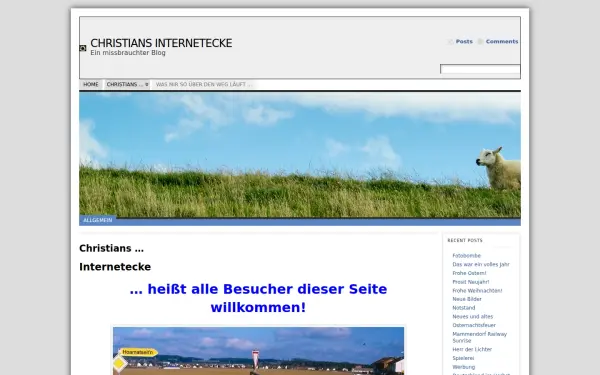Open the Comments RSS feed icon
Screen dimensions: 600x375
[481, 42]
